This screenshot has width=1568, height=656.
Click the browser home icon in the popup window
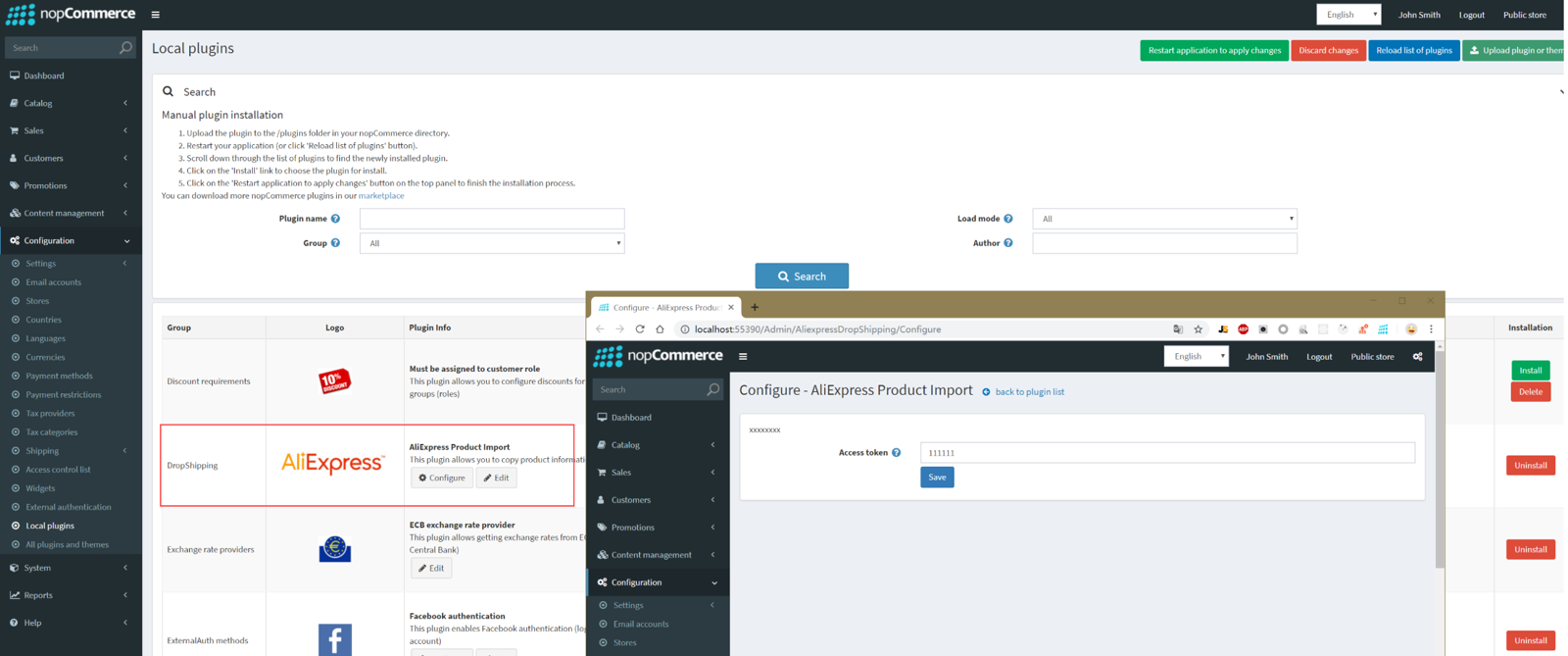(660, 329)
